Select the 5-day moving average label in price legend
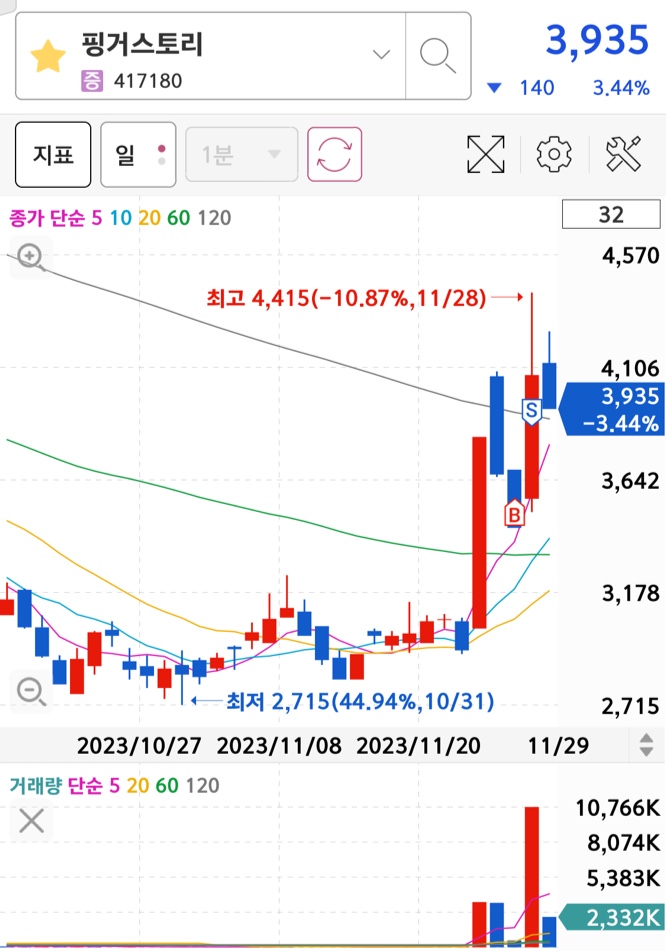 coord(97,218)
